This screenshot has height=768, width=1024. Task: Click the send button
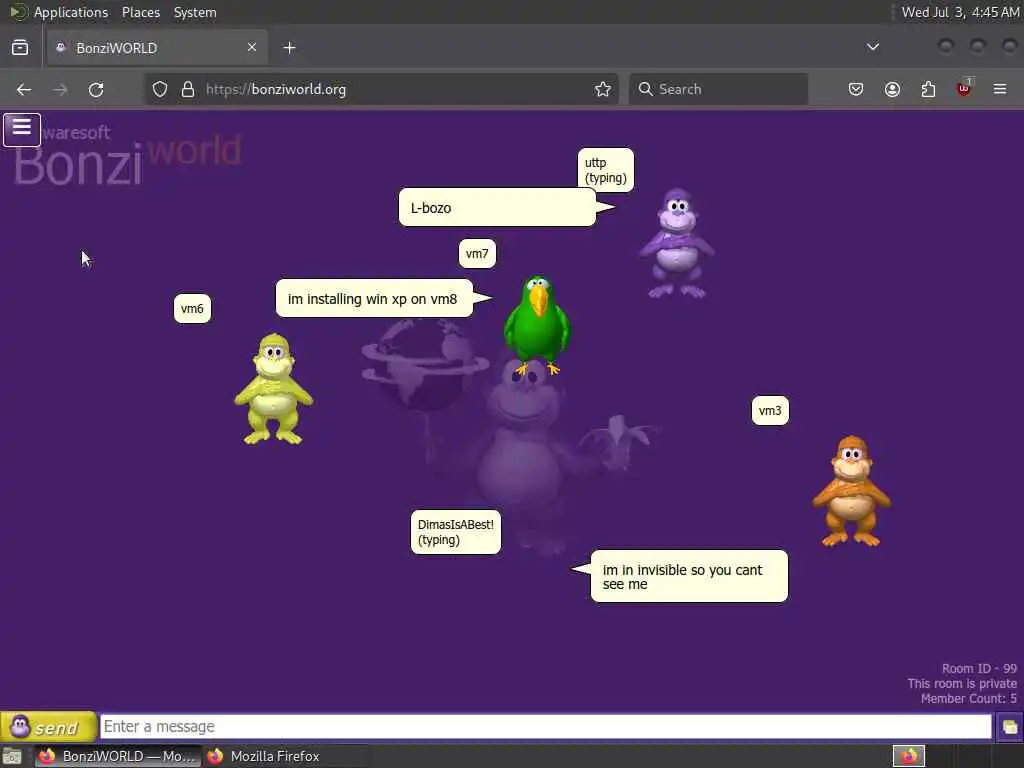tap(48, 727)
